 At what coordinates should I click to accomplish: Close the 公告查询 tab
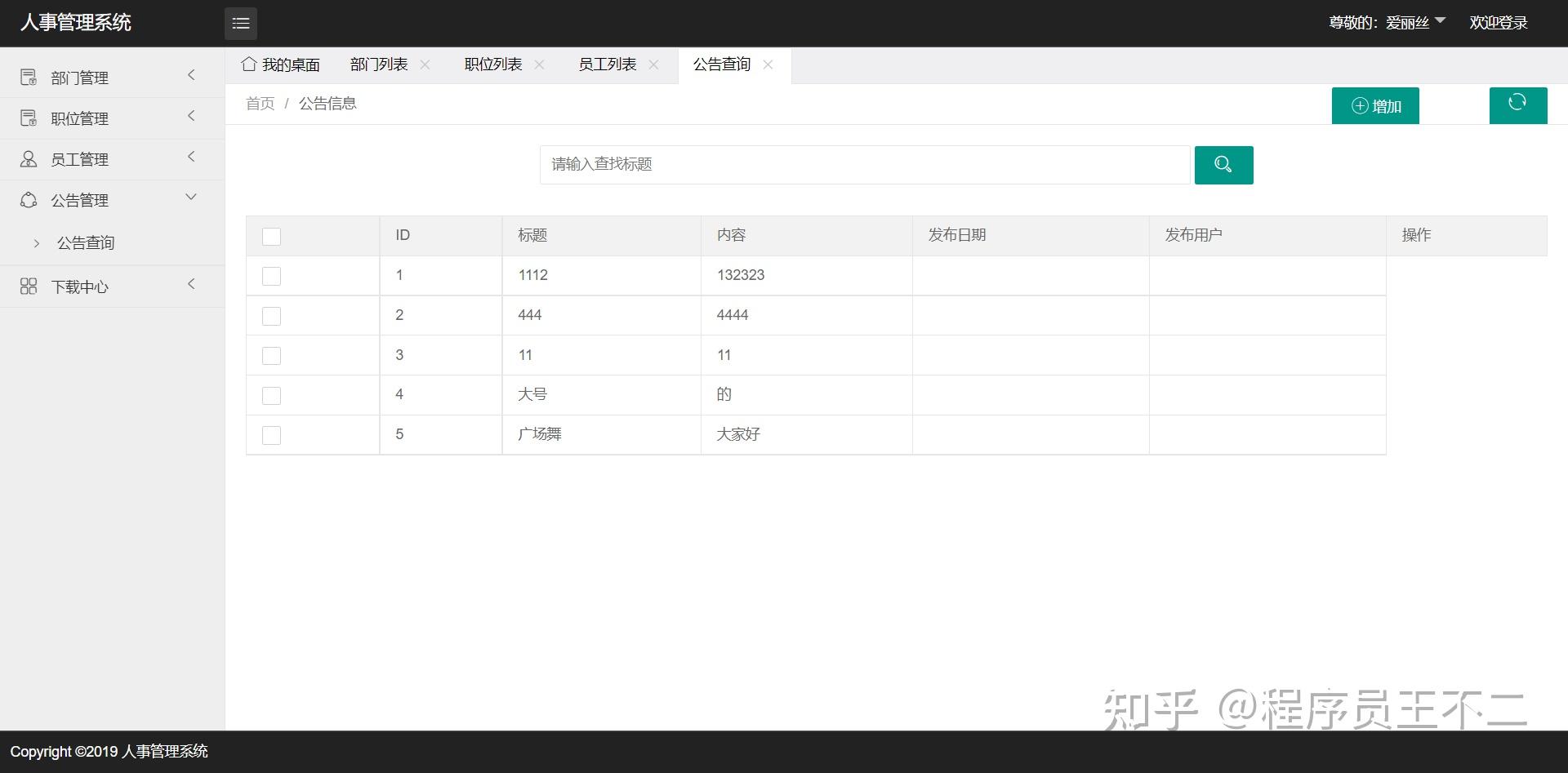(x=768, y=64)
